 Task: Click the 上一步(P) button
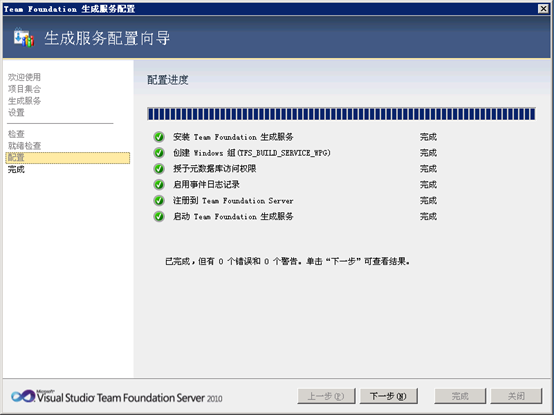(x=326, y=396)
